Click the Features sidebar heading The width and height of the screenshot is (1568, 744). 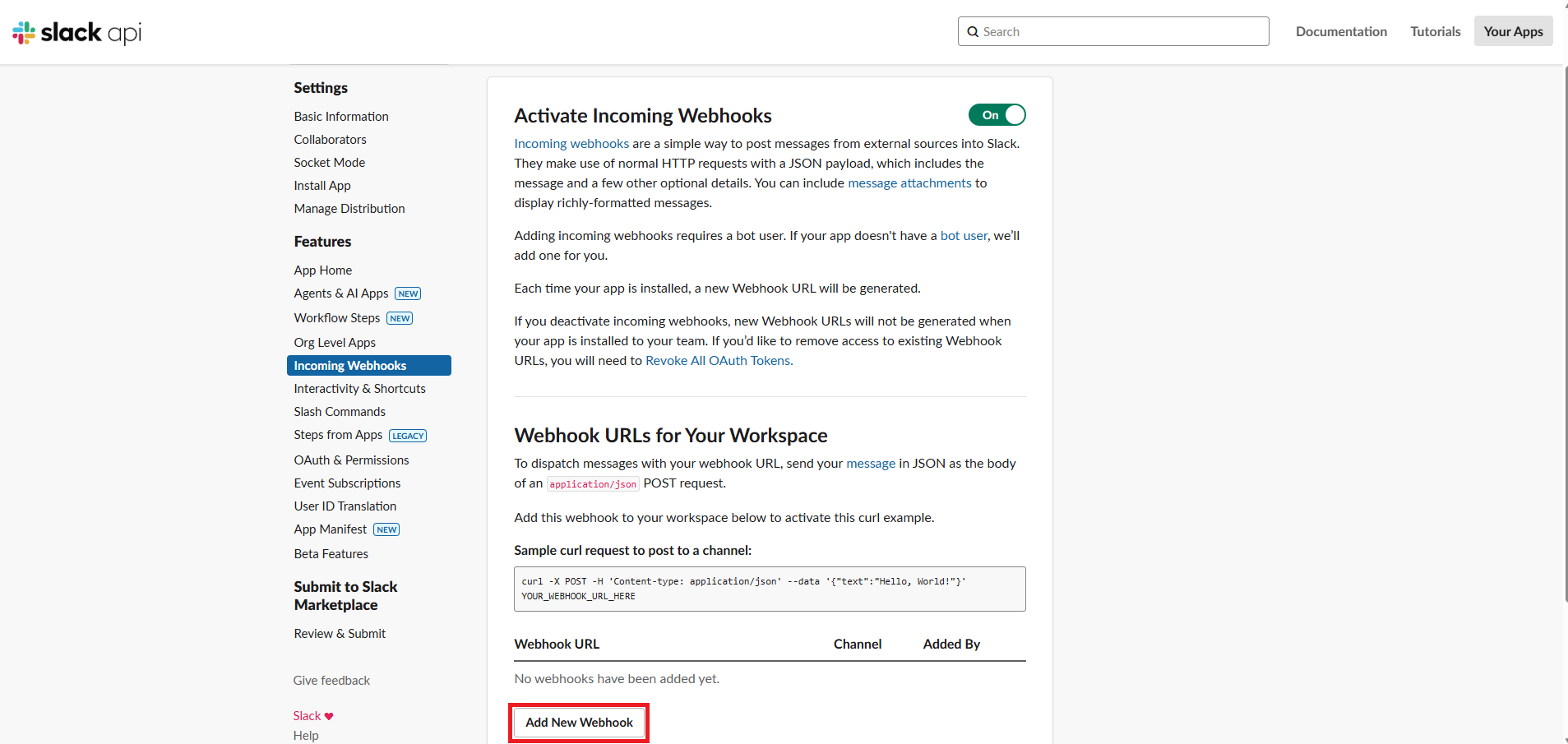tap(322, 242)
